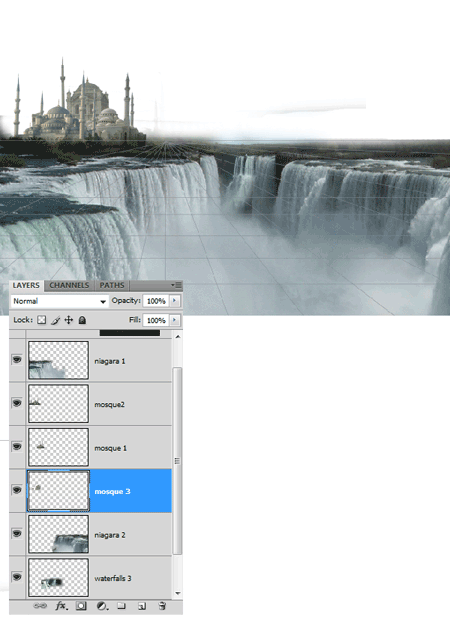Image resolution: width=450 pixels, height=617 pixels.
Task: Switch to the Paths tab
Action: tap(112, 285)
